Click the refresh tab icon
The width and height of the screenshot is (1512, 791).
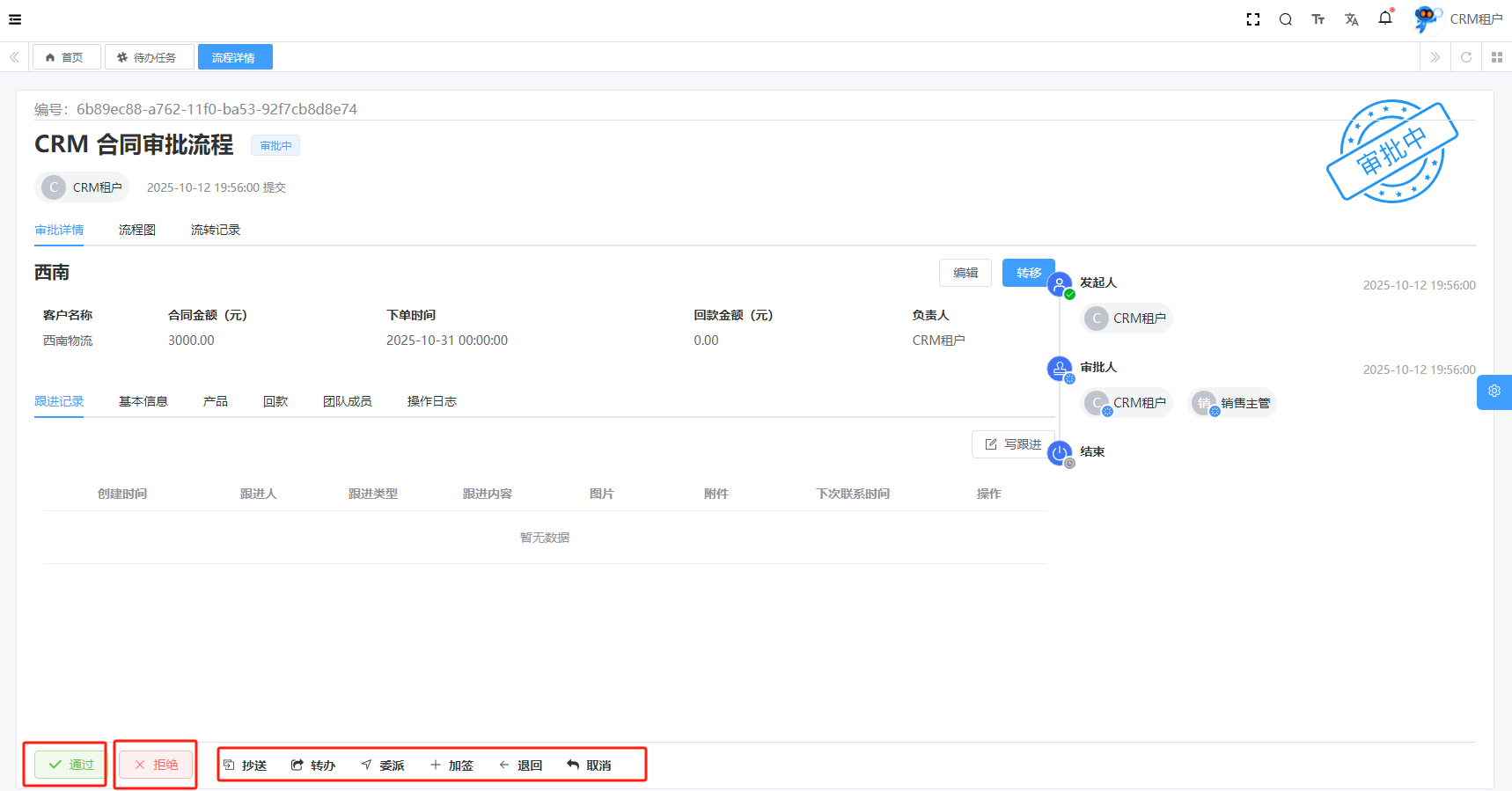(x=1466, y=57)
